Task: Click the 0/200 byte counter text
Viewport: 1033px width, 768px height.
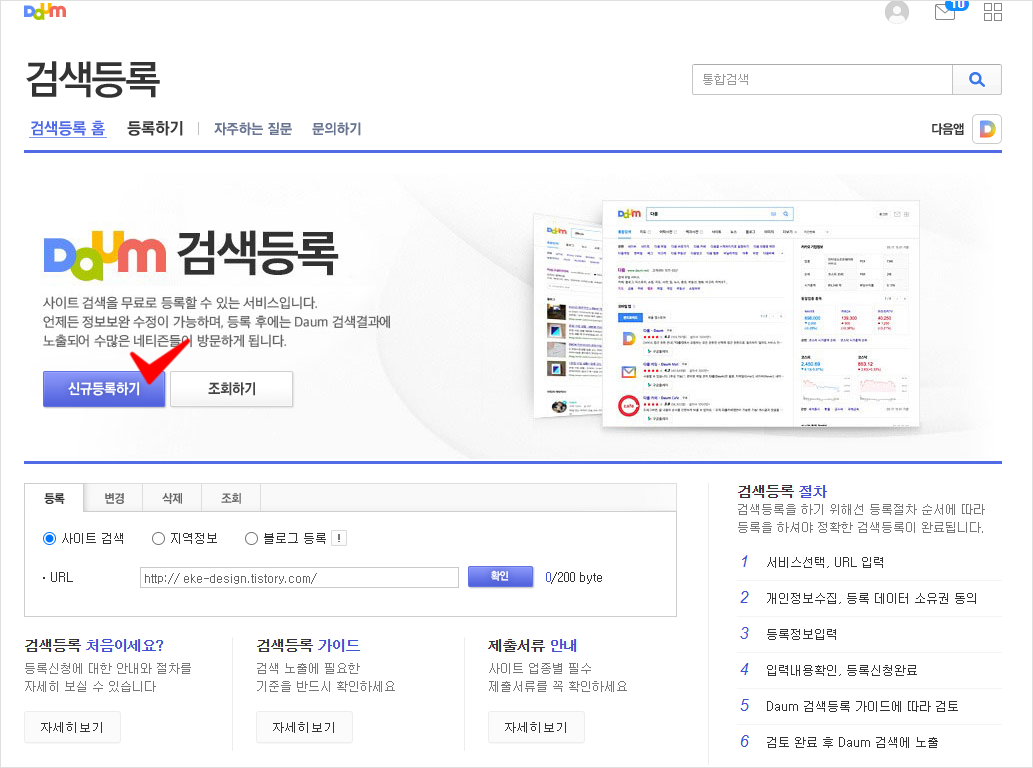Action: 574,578
